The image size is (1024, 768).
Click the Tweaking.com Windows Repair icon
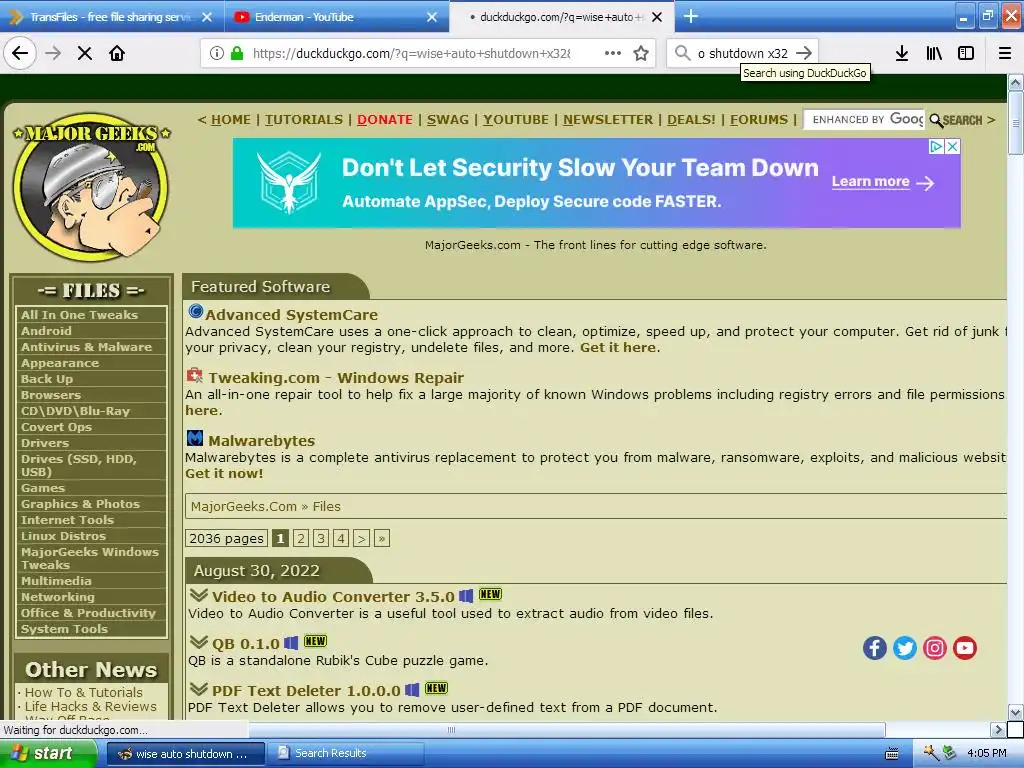(195, 376)
